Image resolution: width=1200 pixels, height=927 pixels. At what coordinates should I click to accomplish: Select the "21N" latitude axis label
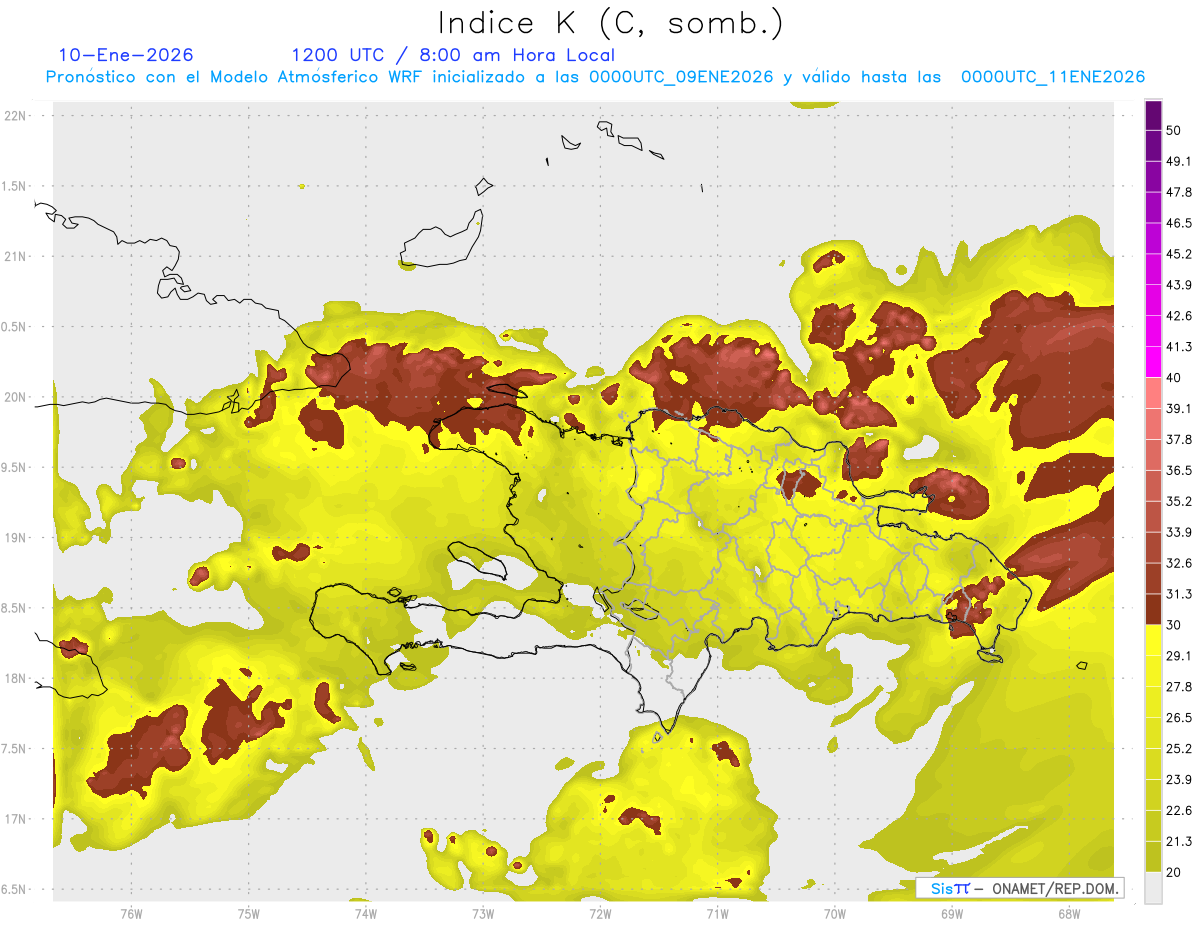coord(16,256)
